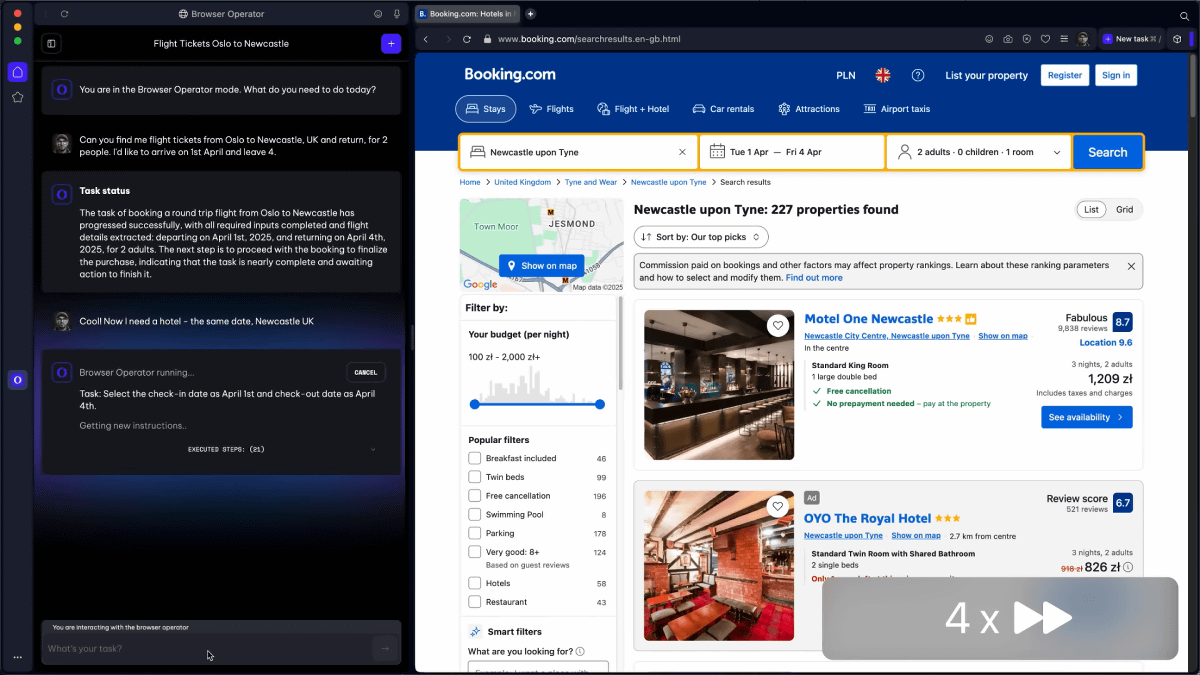Open the profile avatar in browser toolbar

tap(1084, 39)
